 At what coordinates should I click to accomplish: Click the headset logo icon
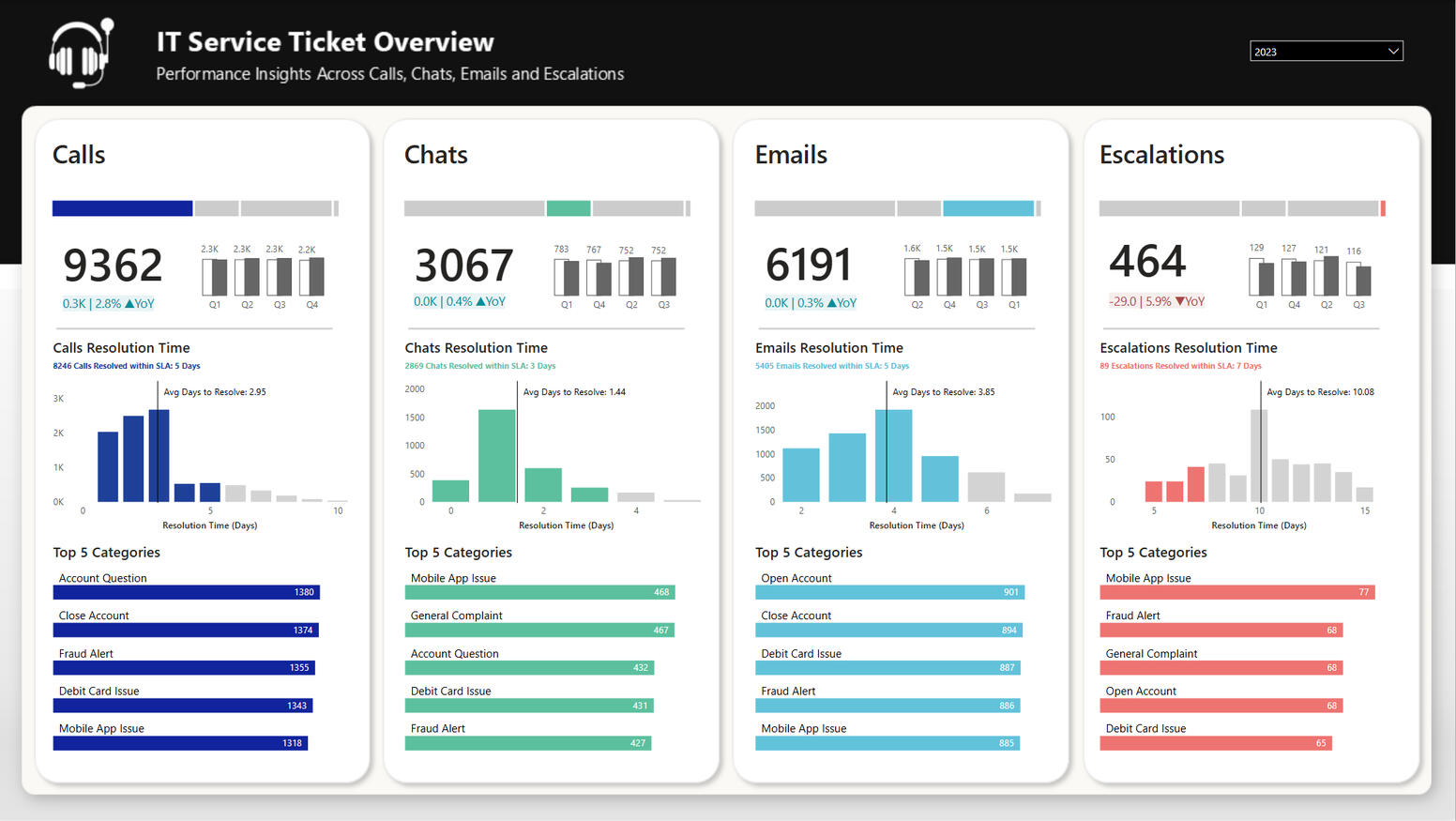tap(82, 53)
